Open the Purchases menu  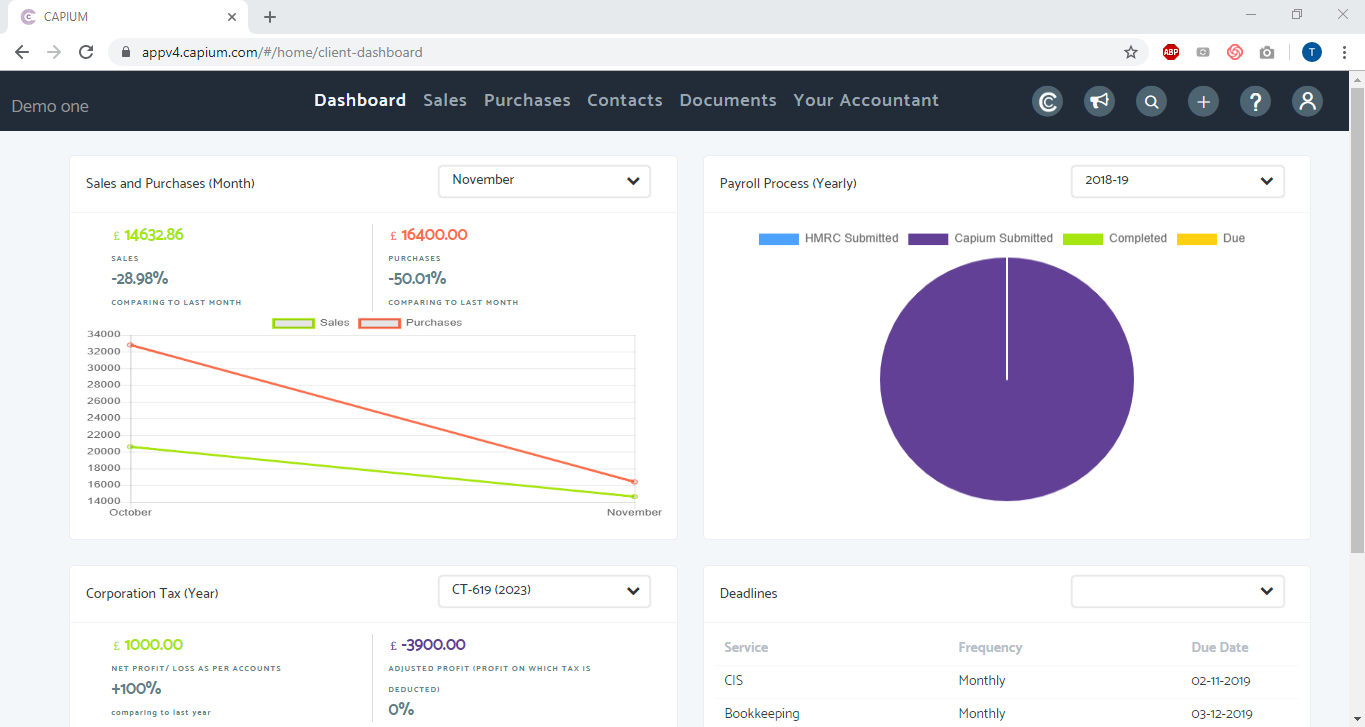coord(527,100)
